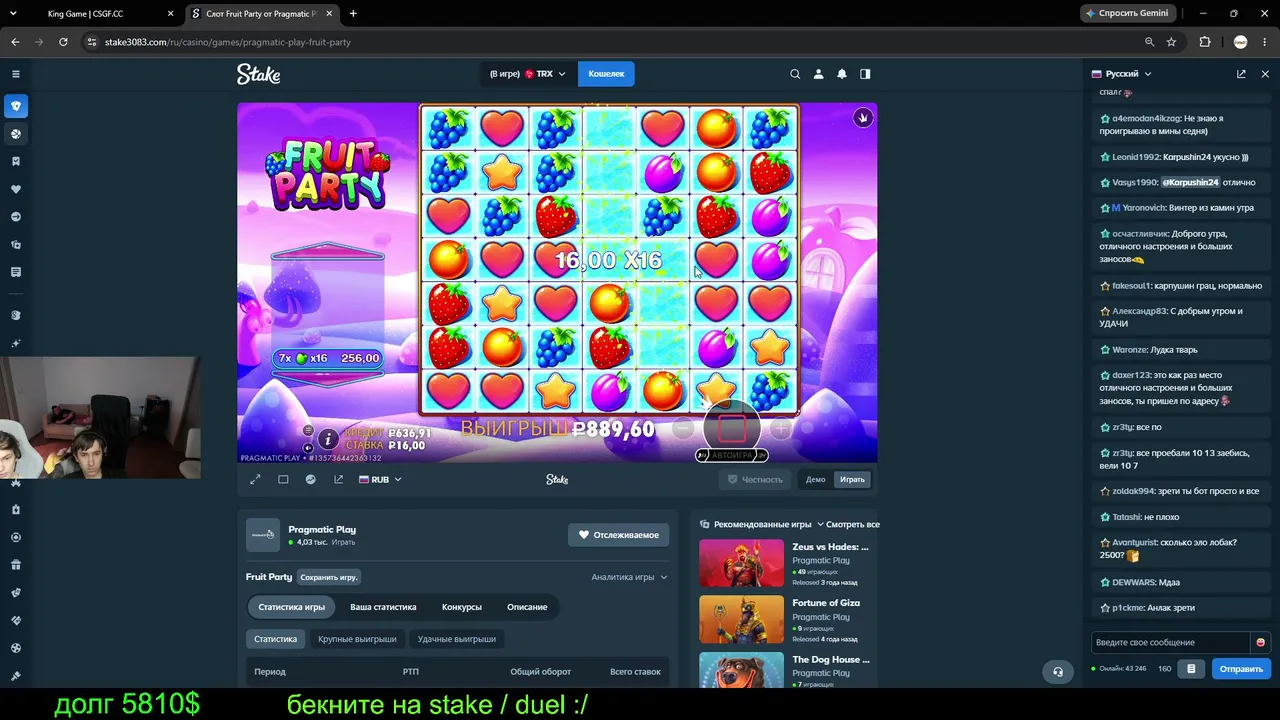Open the chat rules icon

[x=1190, y=669]
